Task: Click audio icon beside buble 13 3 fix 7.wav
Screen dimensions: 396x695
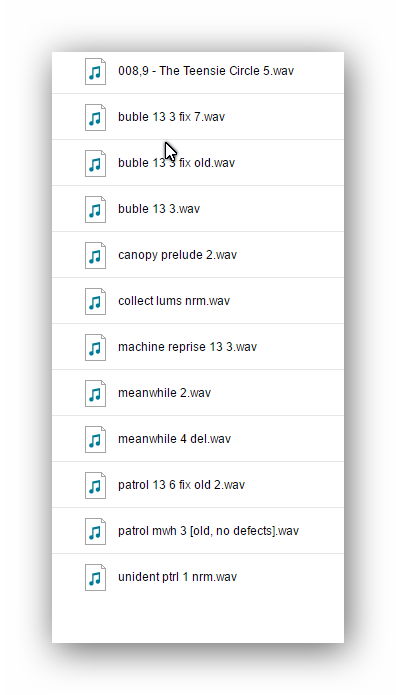Action: (x=95, y=117)
